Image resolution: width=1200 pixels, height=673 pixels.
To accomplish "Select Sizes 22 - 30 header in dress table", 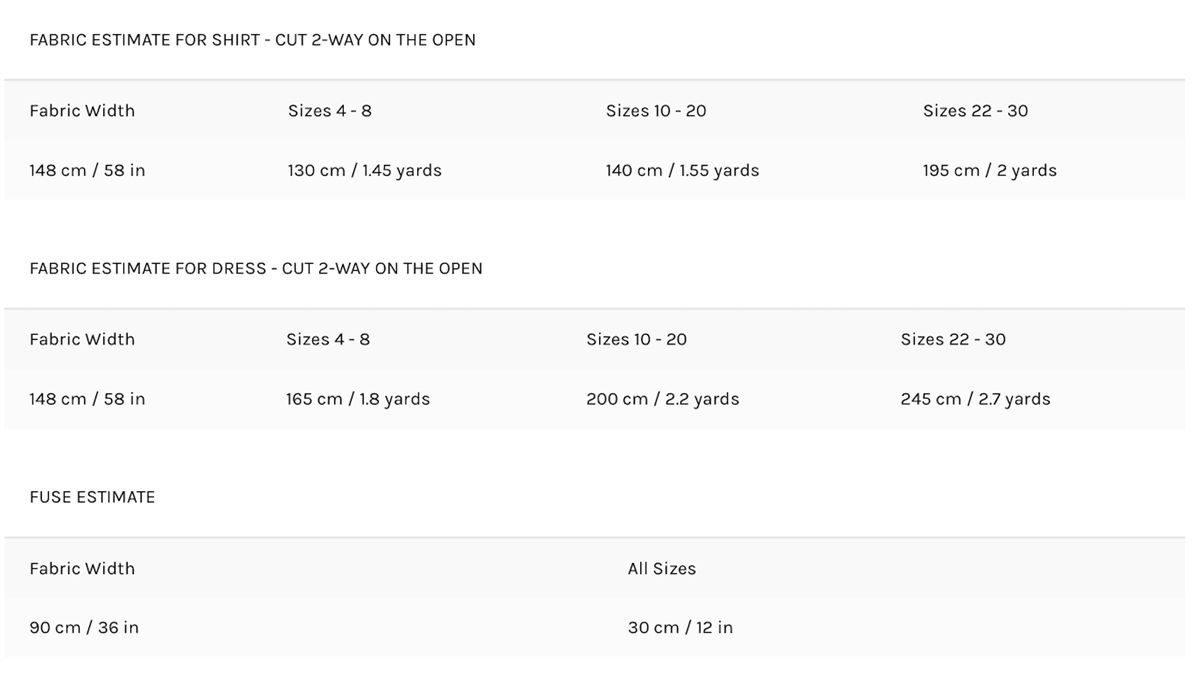I will 953,339.
